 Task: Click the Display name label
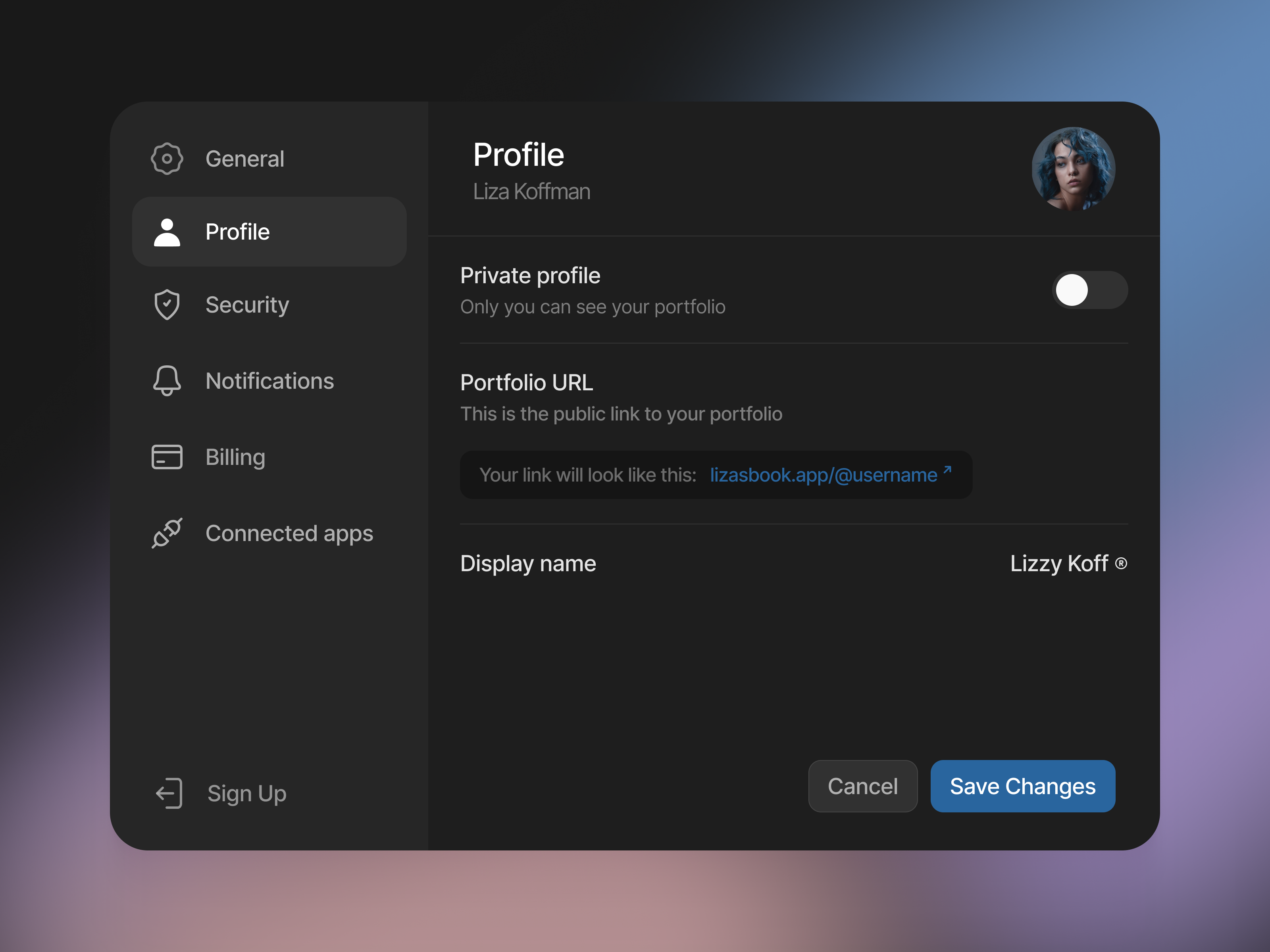click(x=528, y=564)
